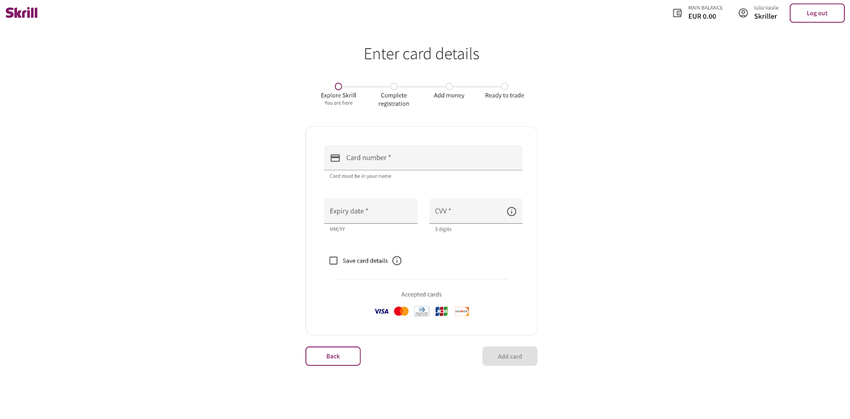The image size is (850, 419).
Task: Open the user profile avatar icon
Action: (743, 13)
